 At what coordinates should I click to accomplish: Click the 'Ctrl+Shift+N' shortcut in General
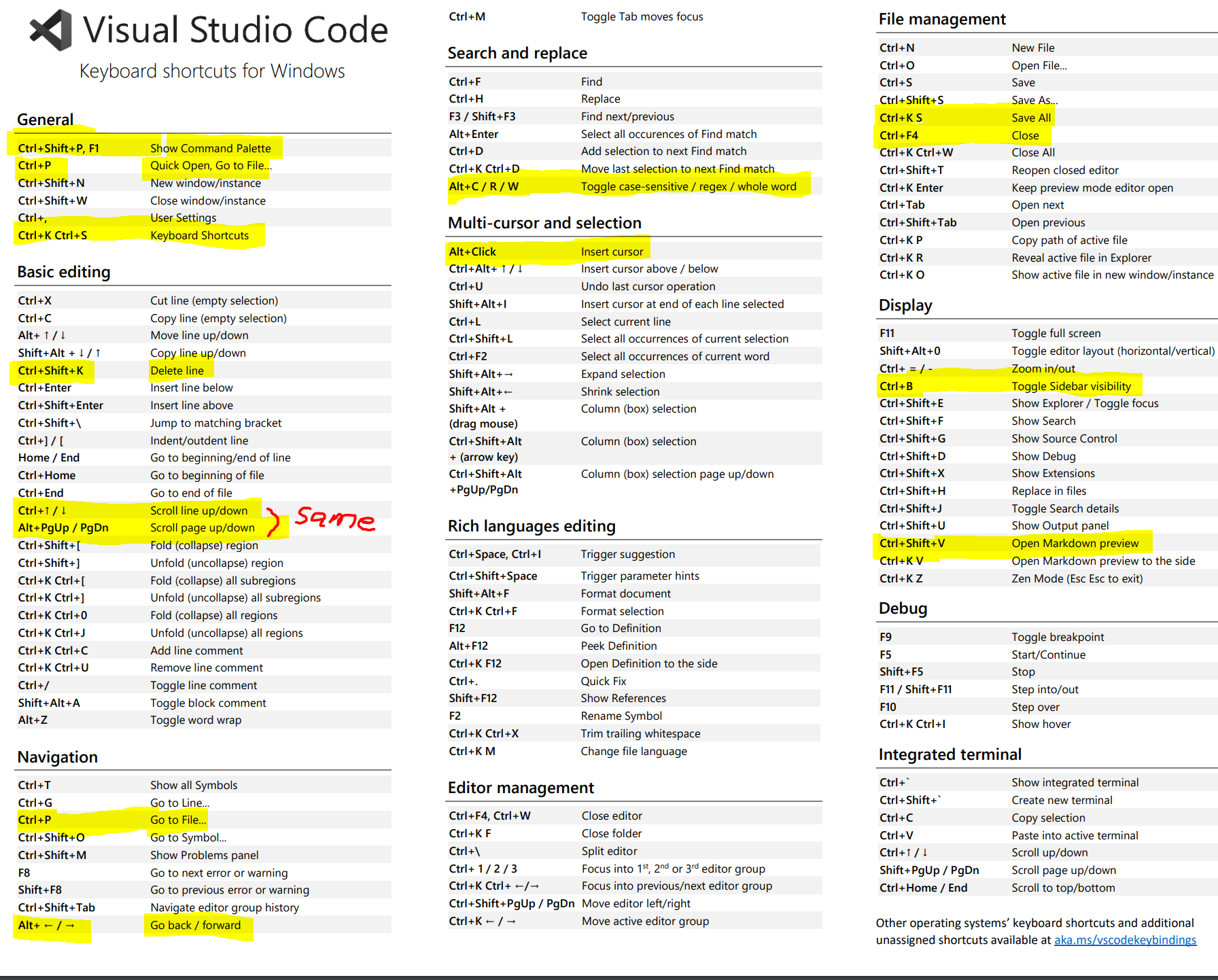(52, 183)
